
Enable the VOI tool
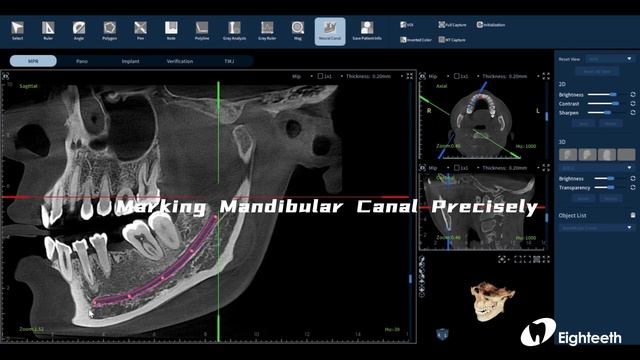point(407,25)
